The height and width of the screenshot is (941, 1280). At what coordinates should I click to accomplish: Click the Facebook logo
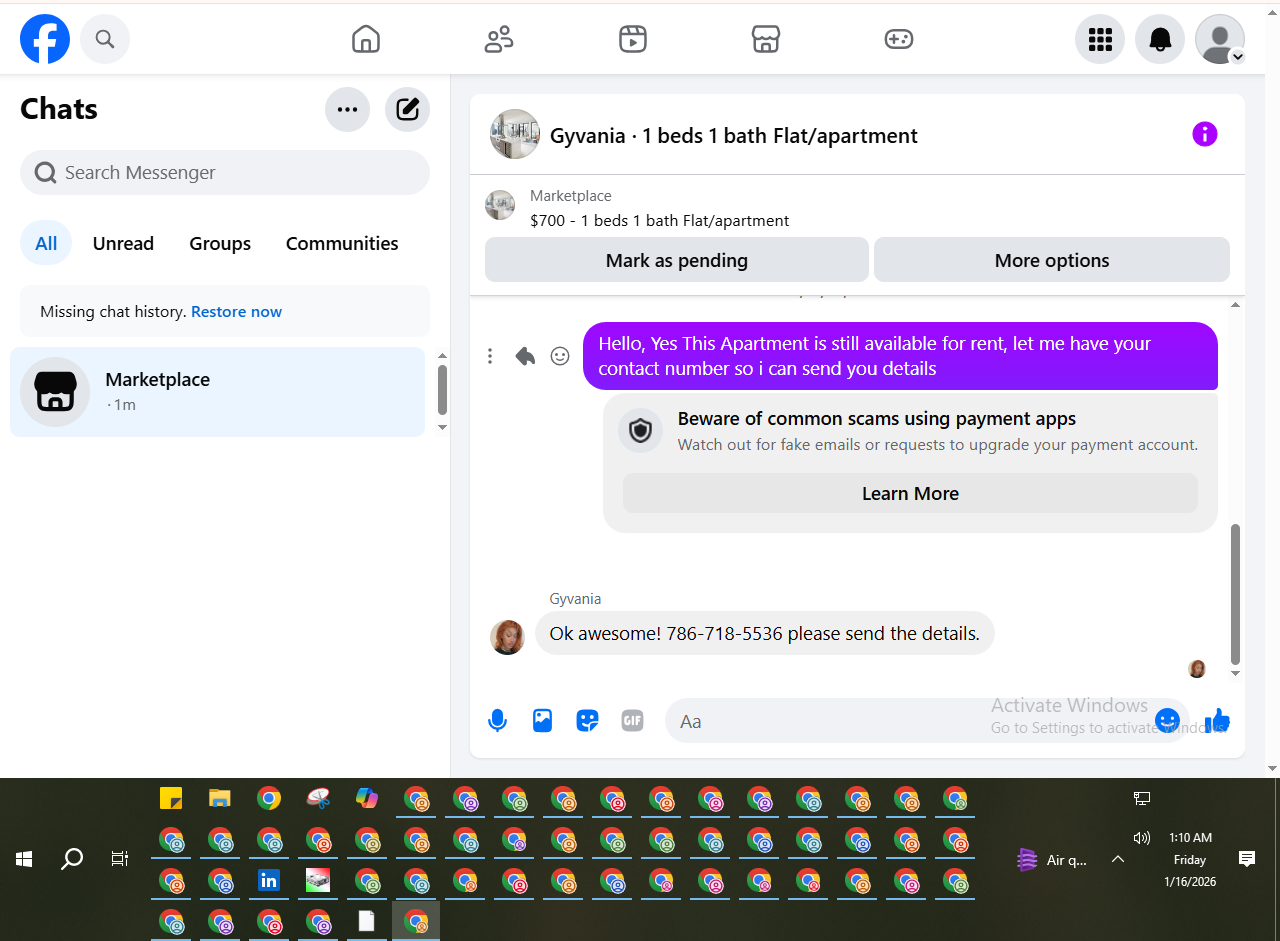pyautogui.click(x=45, y=39)
